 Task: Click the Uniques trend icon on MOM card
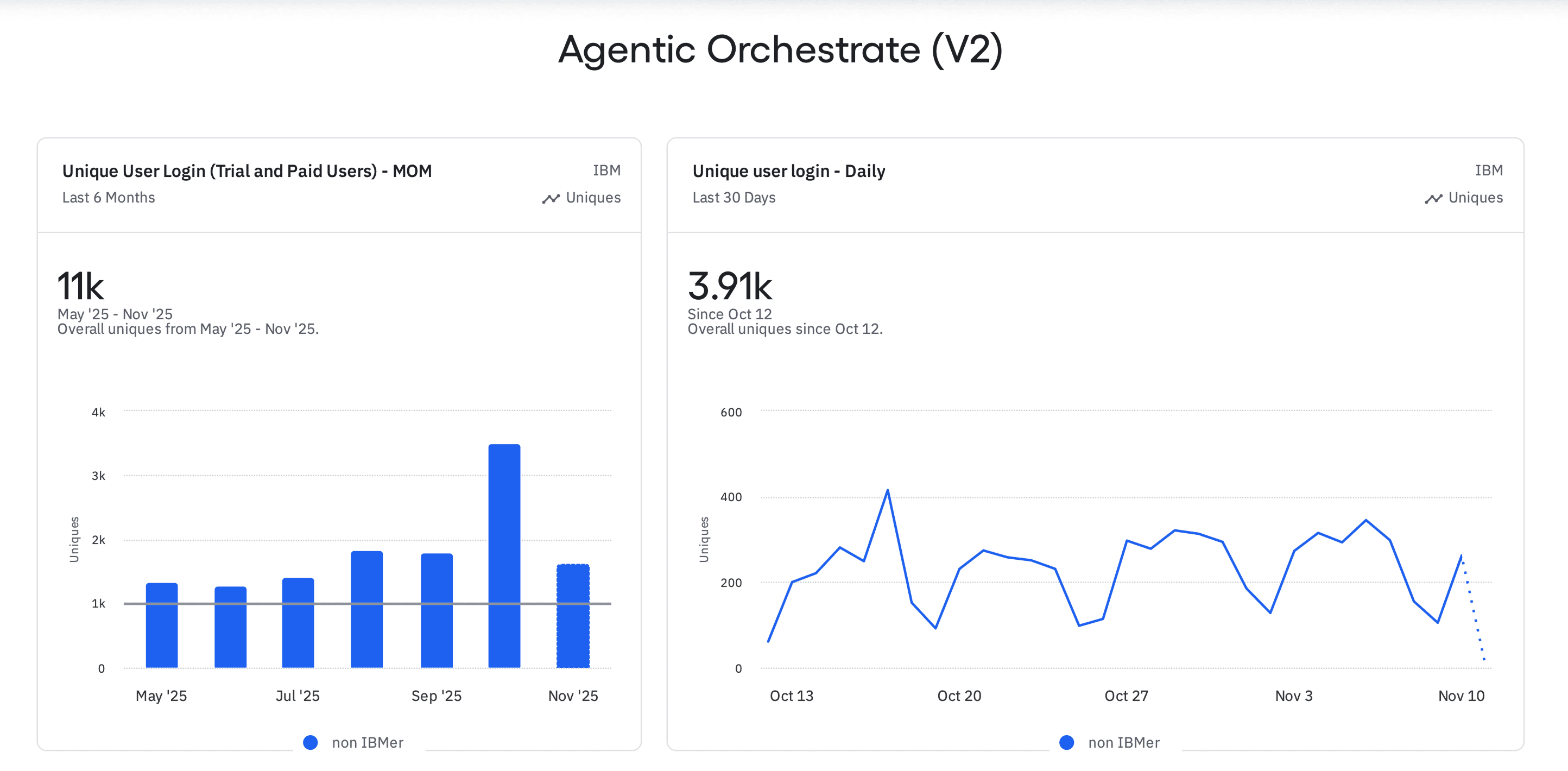click(x=550, y=198)
